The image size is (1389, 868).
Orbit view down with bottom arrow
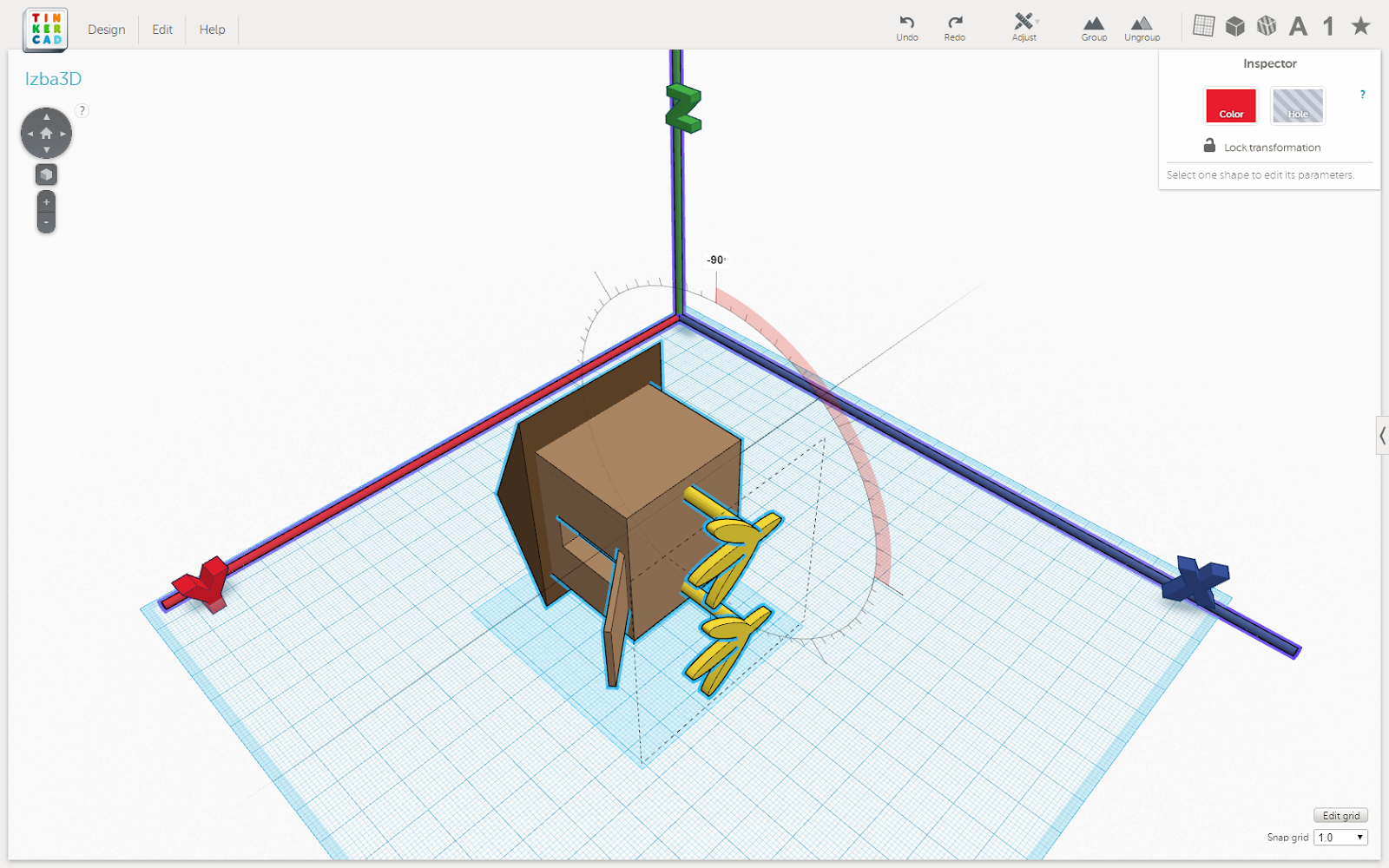click(x=46, y=150)
